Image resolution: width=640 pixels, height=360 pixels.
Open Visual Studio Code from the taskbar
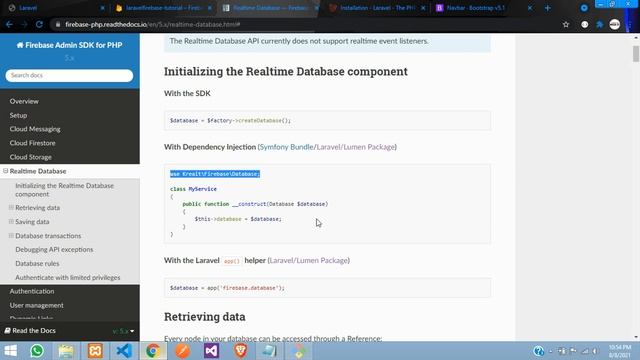(124, 351)
